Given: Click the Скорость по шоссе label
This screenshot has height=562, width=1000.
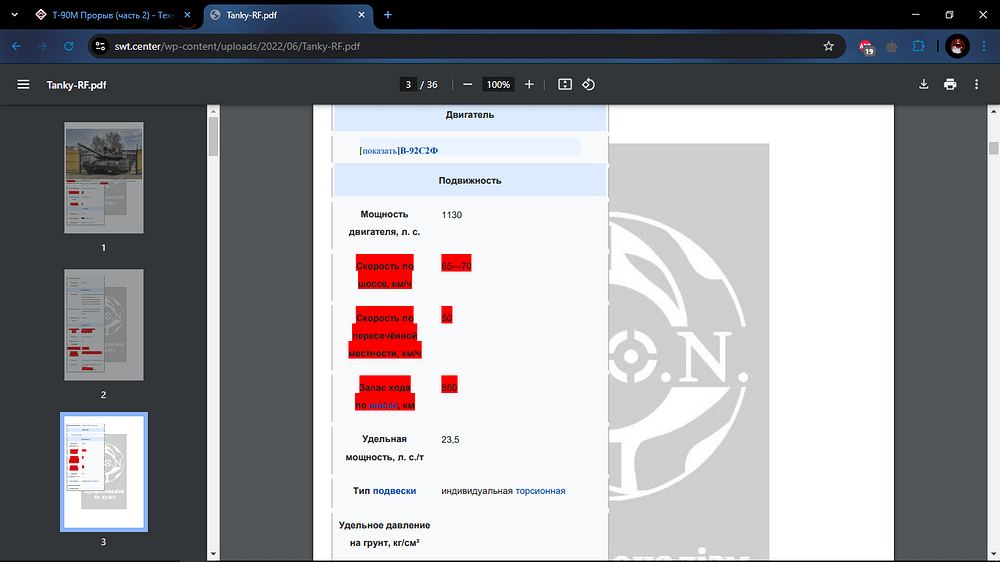Looking at the screenshot, I should tap(385, 272).
